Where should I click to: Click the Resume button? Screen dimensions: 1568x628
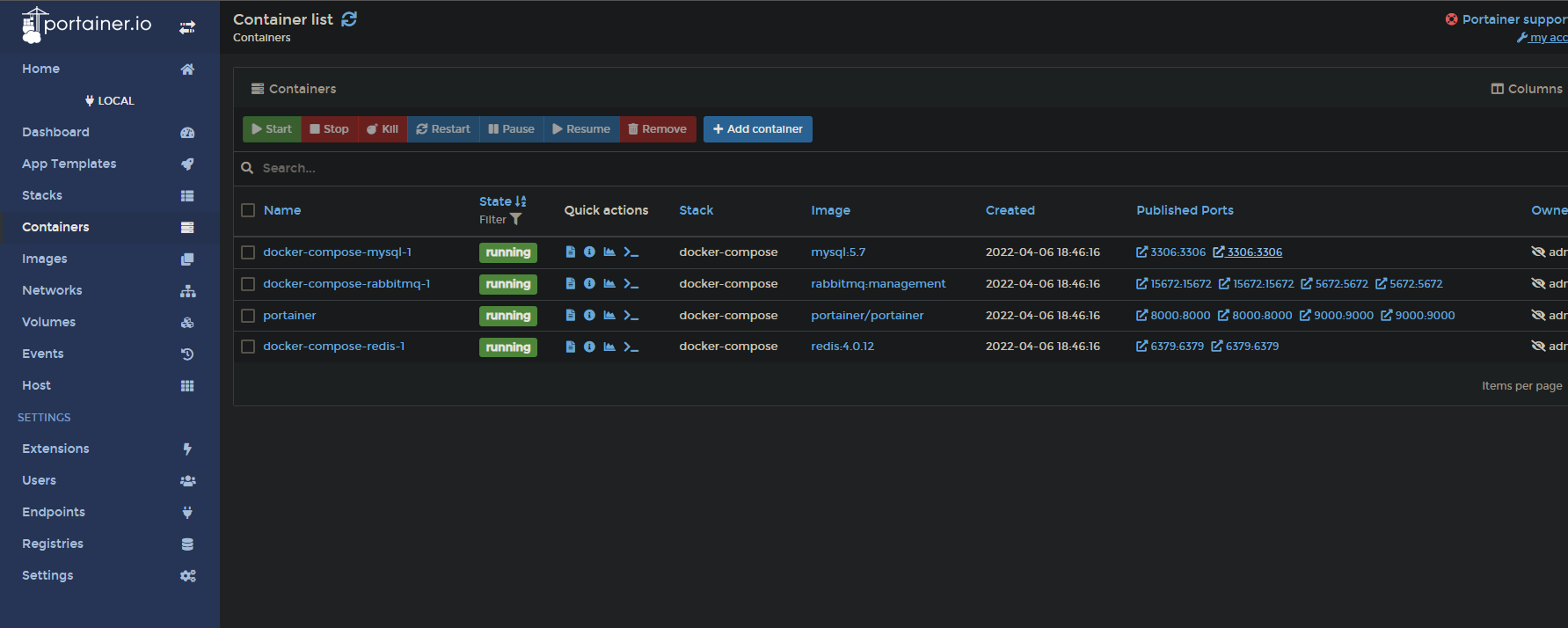click(x=581, y=129)
